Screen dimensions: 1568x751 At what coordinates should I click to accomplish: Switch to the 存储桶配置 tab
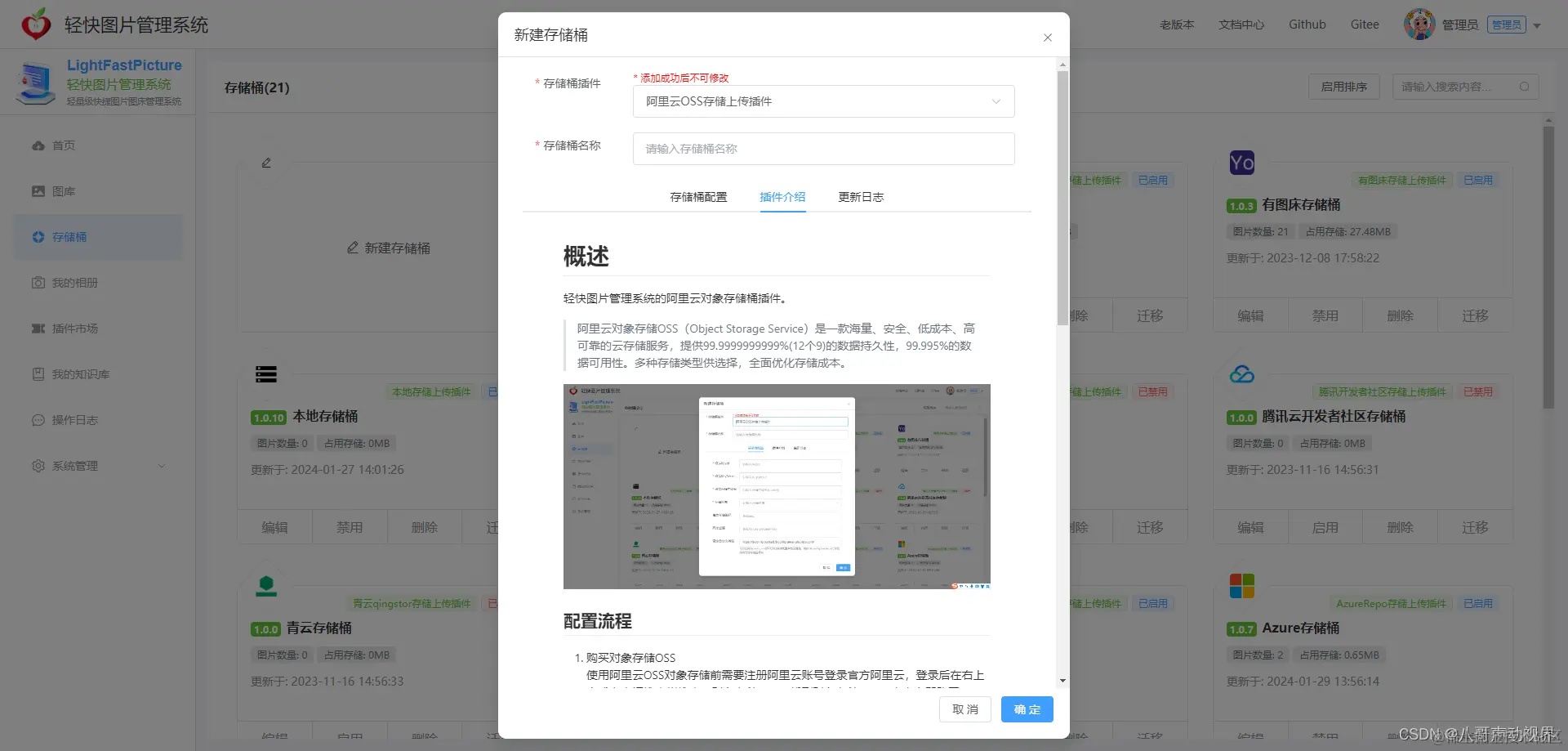click(x=698, y=197)
